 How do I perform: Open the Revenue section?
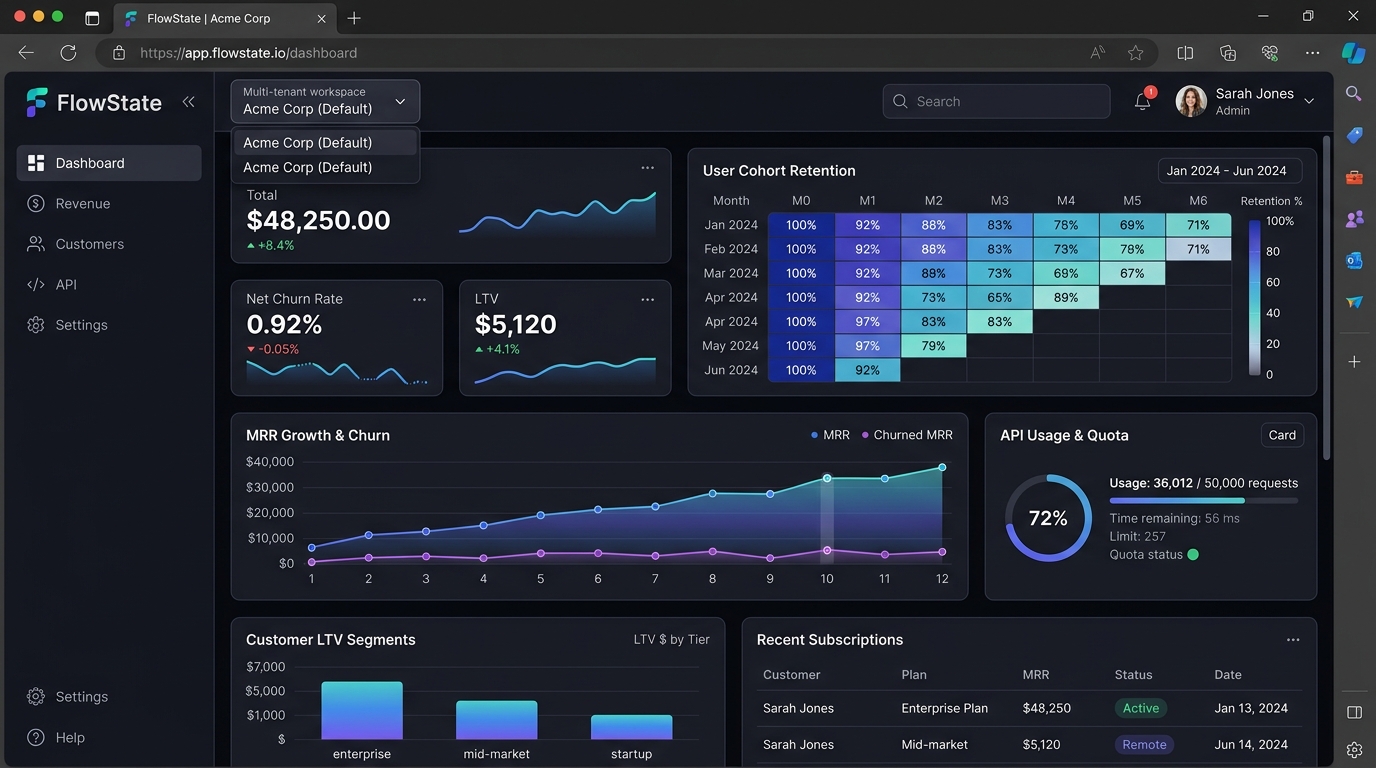pyautogui.click(x=109, y=204)
